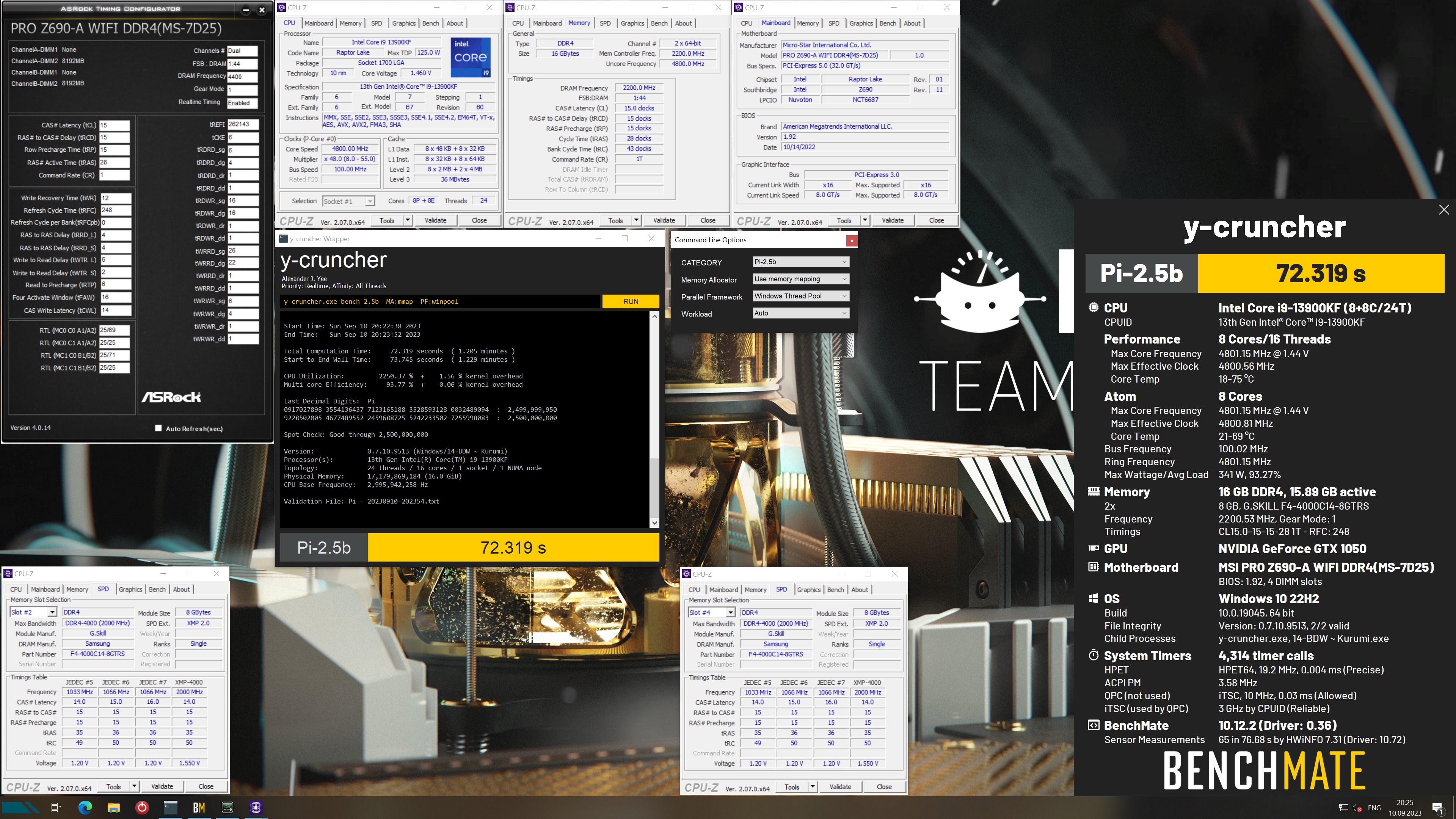The width and height of the screenshot is (1456, 819).
Task: Minimize the ASRock Timing Configurator window
Action: 245,9
